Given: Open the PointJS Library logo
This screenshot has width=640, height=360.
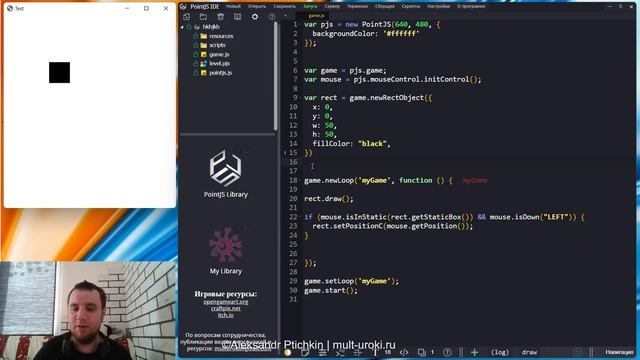Looking at the screenshot, I should coord(225,168).
